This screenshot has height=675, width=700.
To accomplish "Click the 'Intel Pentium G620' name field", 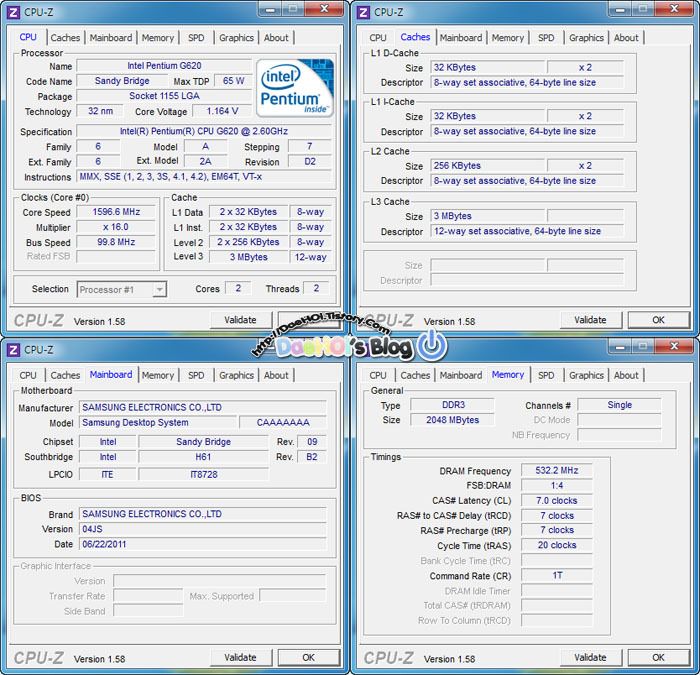I will [164, 66].
